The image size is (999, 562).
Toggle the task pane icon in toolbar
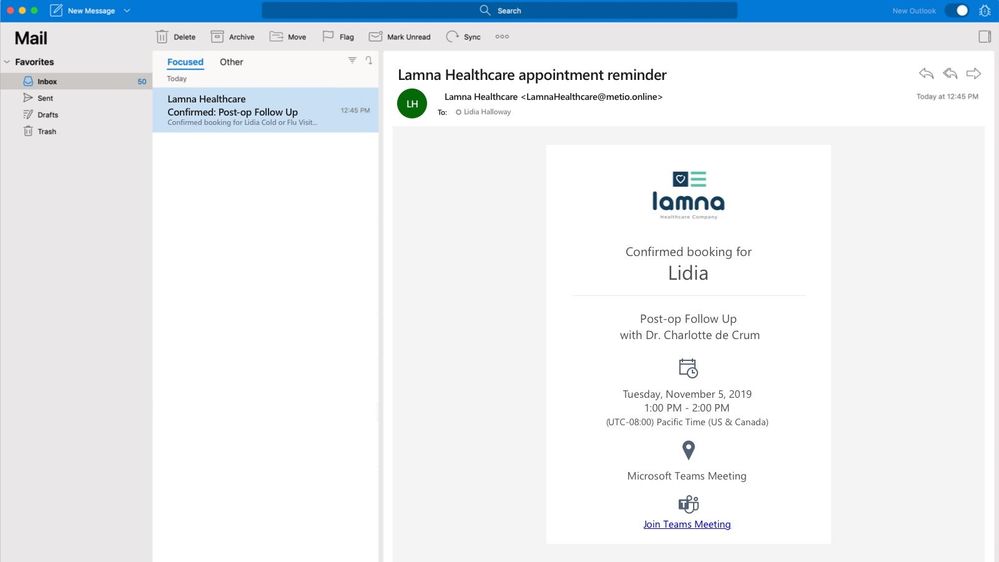click(x=984, y=37)
